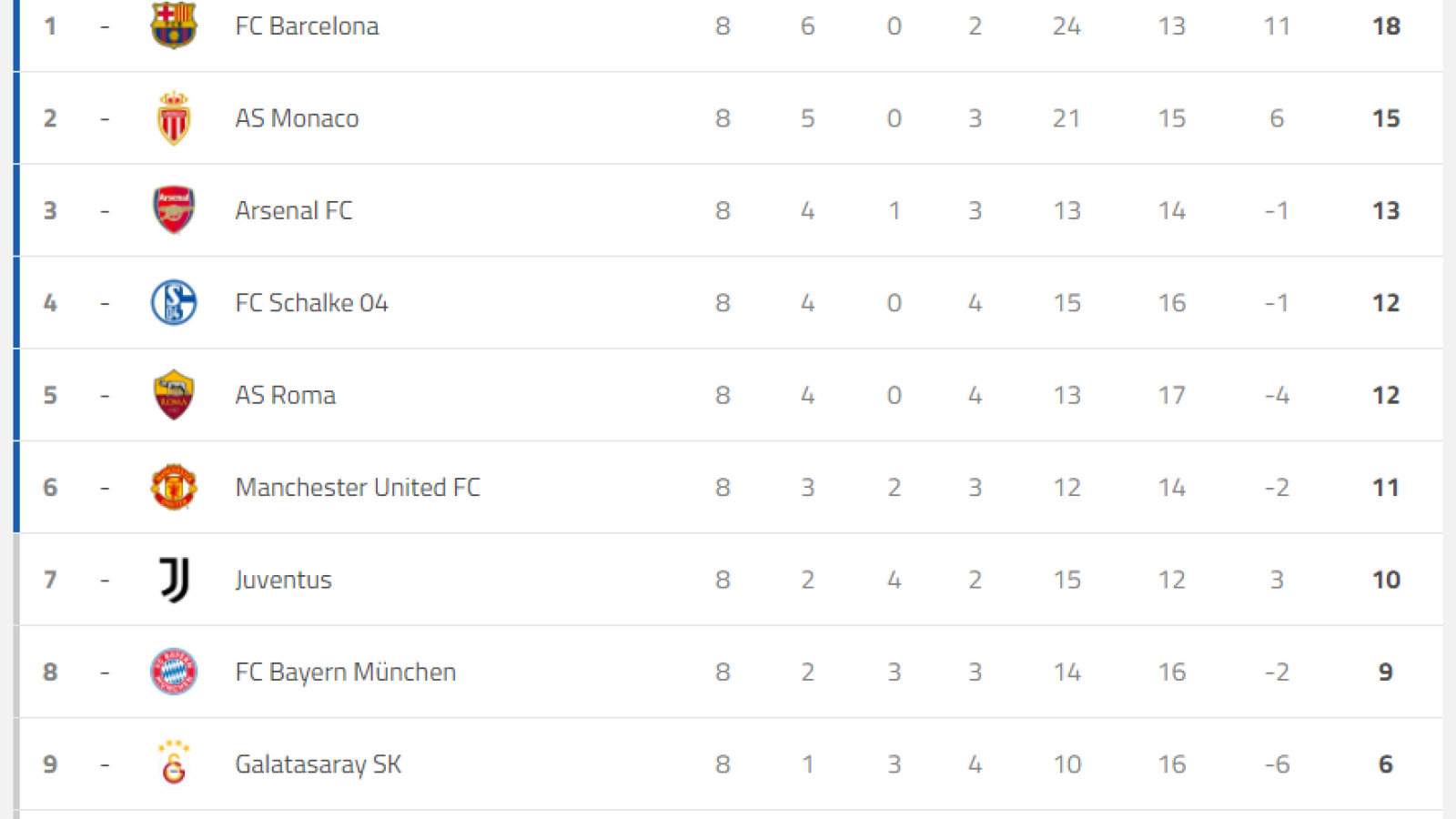Click the rank number 8 cell
The height and width of the screenshot is (819, 1456).
[50, 672]
